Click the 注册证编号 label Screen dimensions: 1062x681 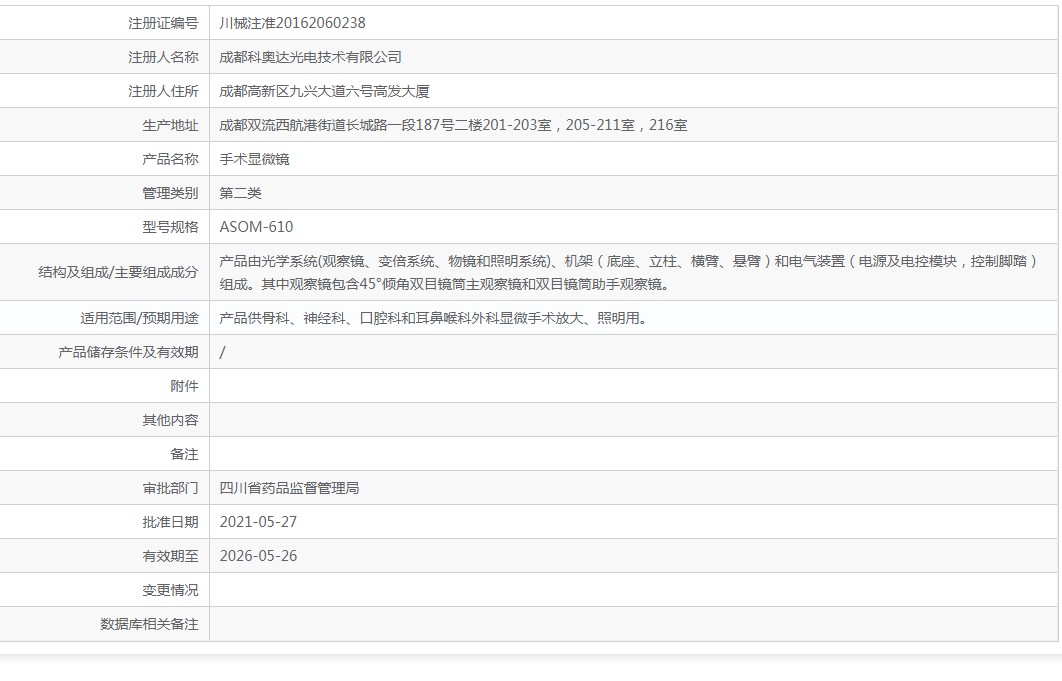pyautogui.click(x=163, y=23)
